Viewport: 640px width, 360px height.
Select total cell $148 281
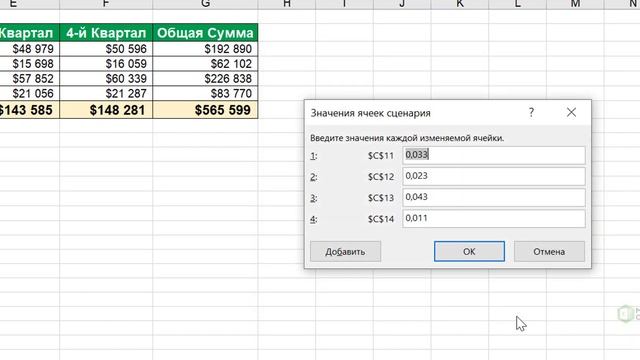pos(106,110)
